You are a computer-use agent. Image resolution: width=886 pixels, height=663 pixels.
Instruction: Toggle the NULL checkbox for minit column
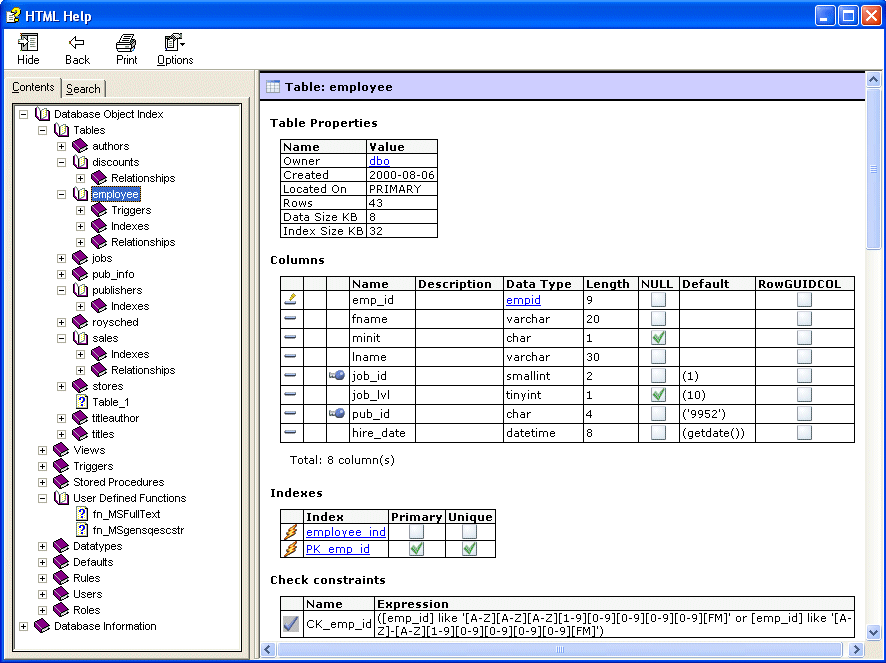click(658, 337)
